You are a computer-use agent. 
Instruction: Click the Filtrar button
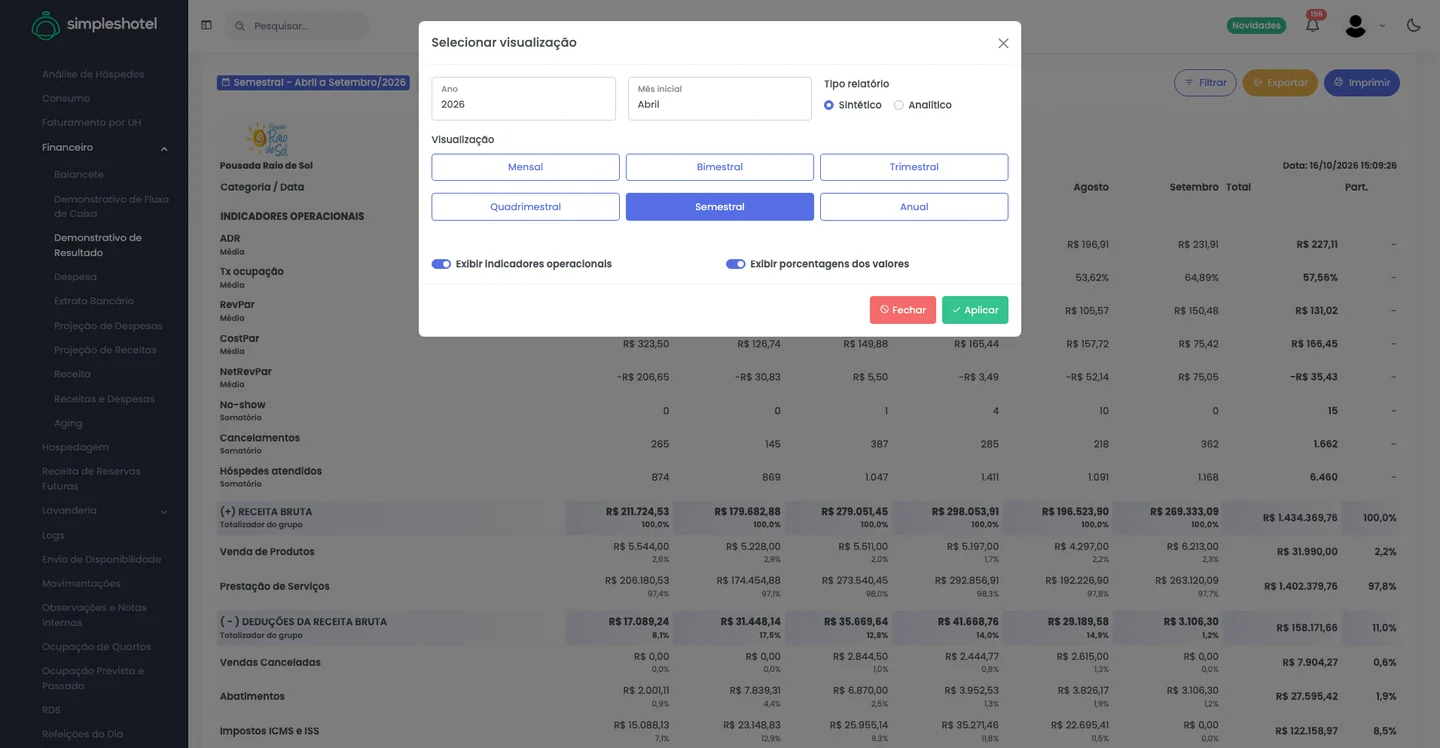click(1205, 83)
